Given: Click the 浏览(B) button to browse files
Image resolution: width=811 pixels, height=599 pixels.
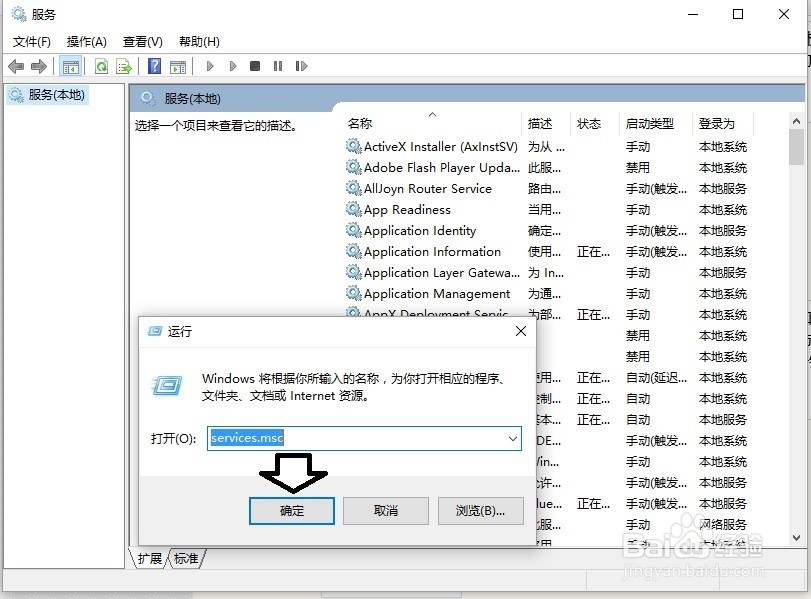Looking at the screenshot, I should pyautogui.click(x=480, y=510).
